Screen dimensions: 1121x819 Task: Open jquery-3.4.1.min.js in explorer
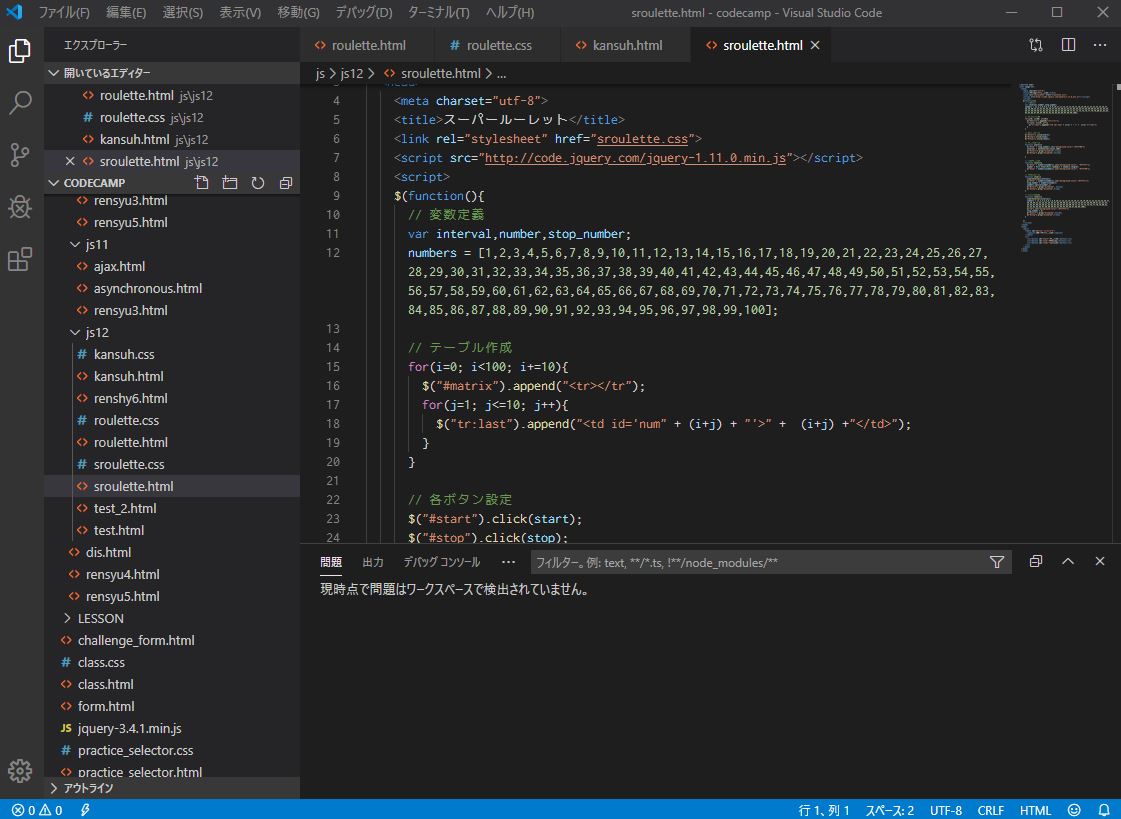129,728
